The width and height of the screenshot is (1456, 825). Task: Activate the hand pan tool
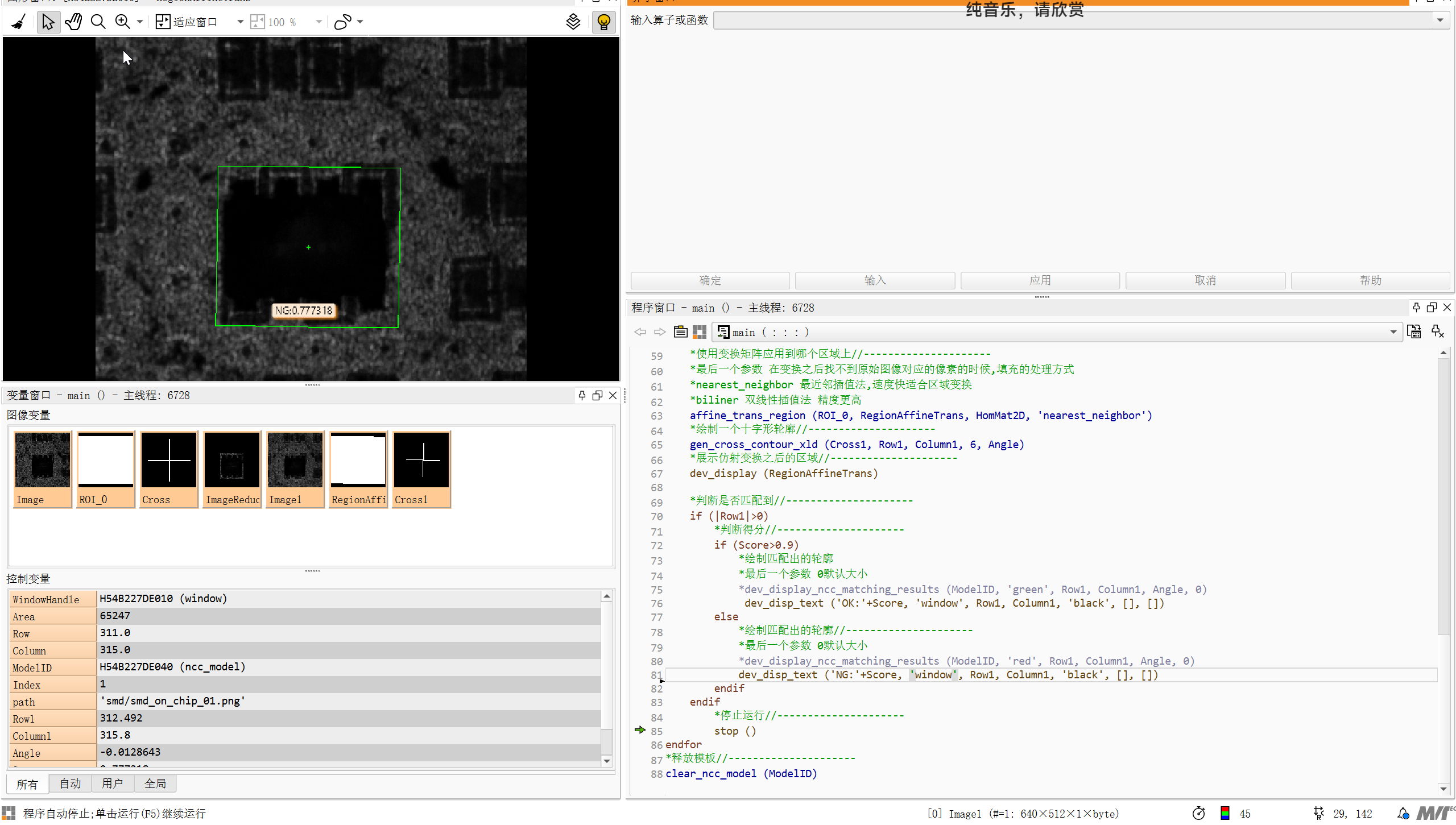tap(73, 22)
